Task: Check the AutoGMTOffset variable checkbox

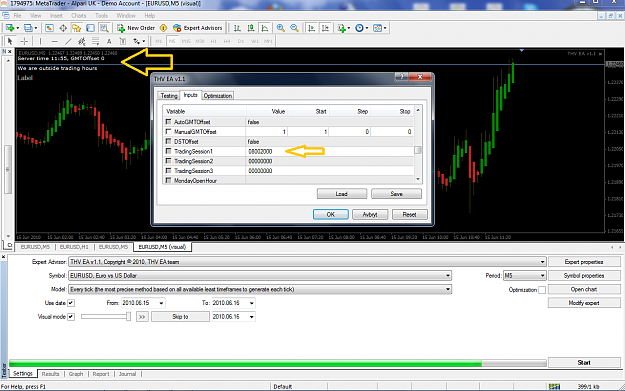Action: tap(168, 122)
